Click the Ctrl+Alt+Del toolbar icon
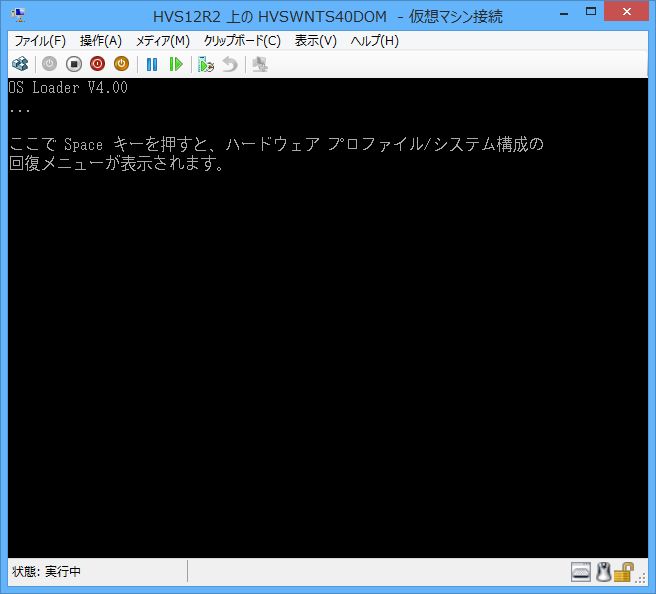Image resolution: width=656 pixels, height=594 pixels. click(20, 64)
